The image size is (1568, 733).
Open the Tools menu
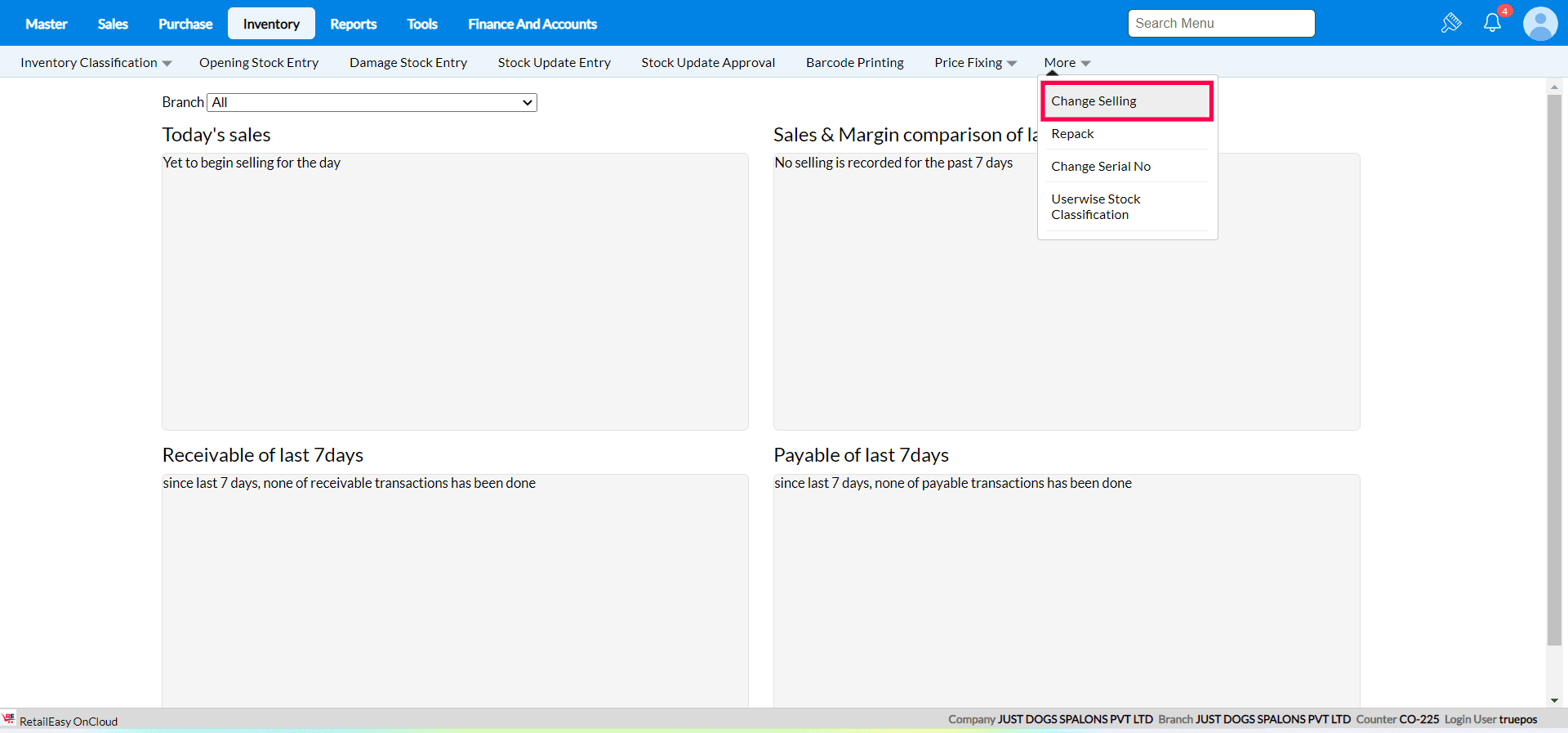[422, 24]
